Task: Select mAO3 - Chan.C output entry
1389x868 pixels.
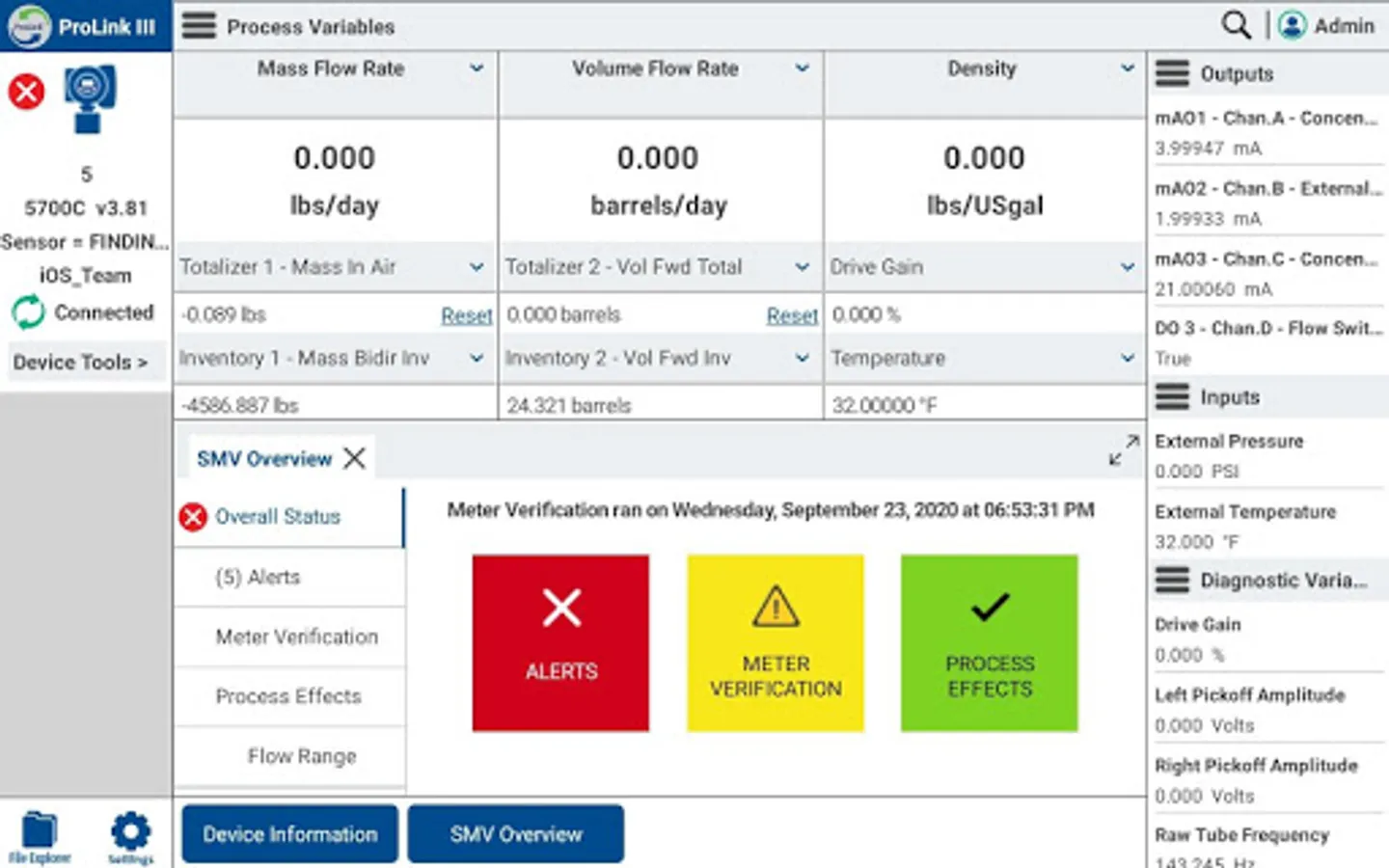Action: pos(1267,258)
